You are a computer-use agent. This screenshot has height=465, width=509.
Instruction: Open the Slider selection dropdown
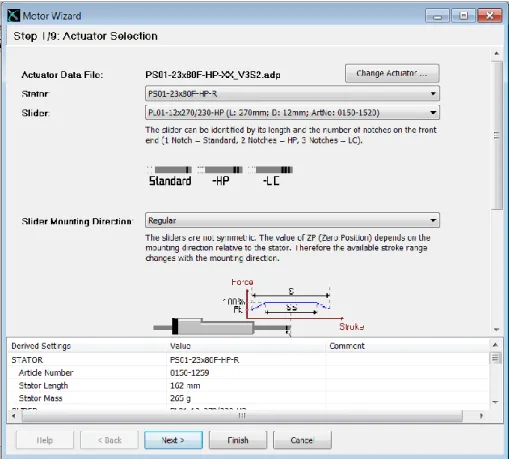click(x=292, y=113)
